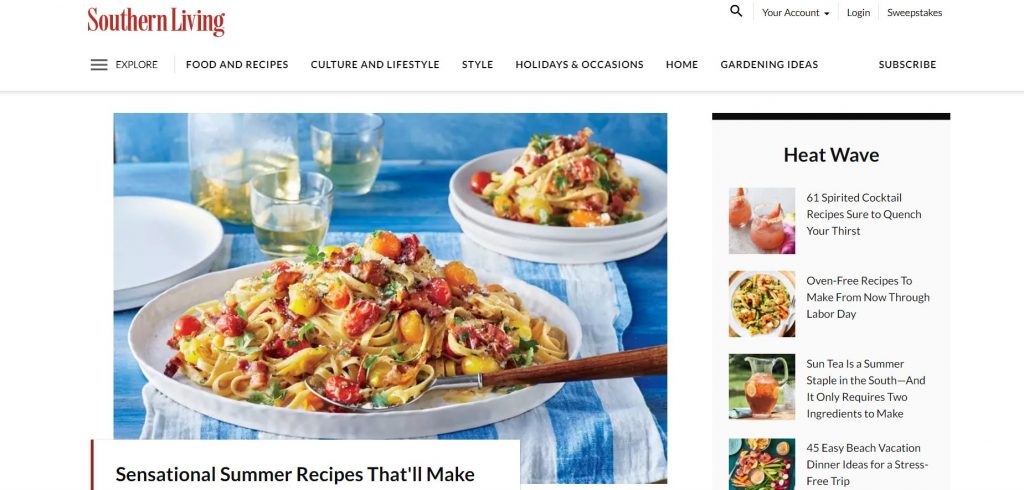Click the oven-free recipes thumbnail

[x=762, y=304]
